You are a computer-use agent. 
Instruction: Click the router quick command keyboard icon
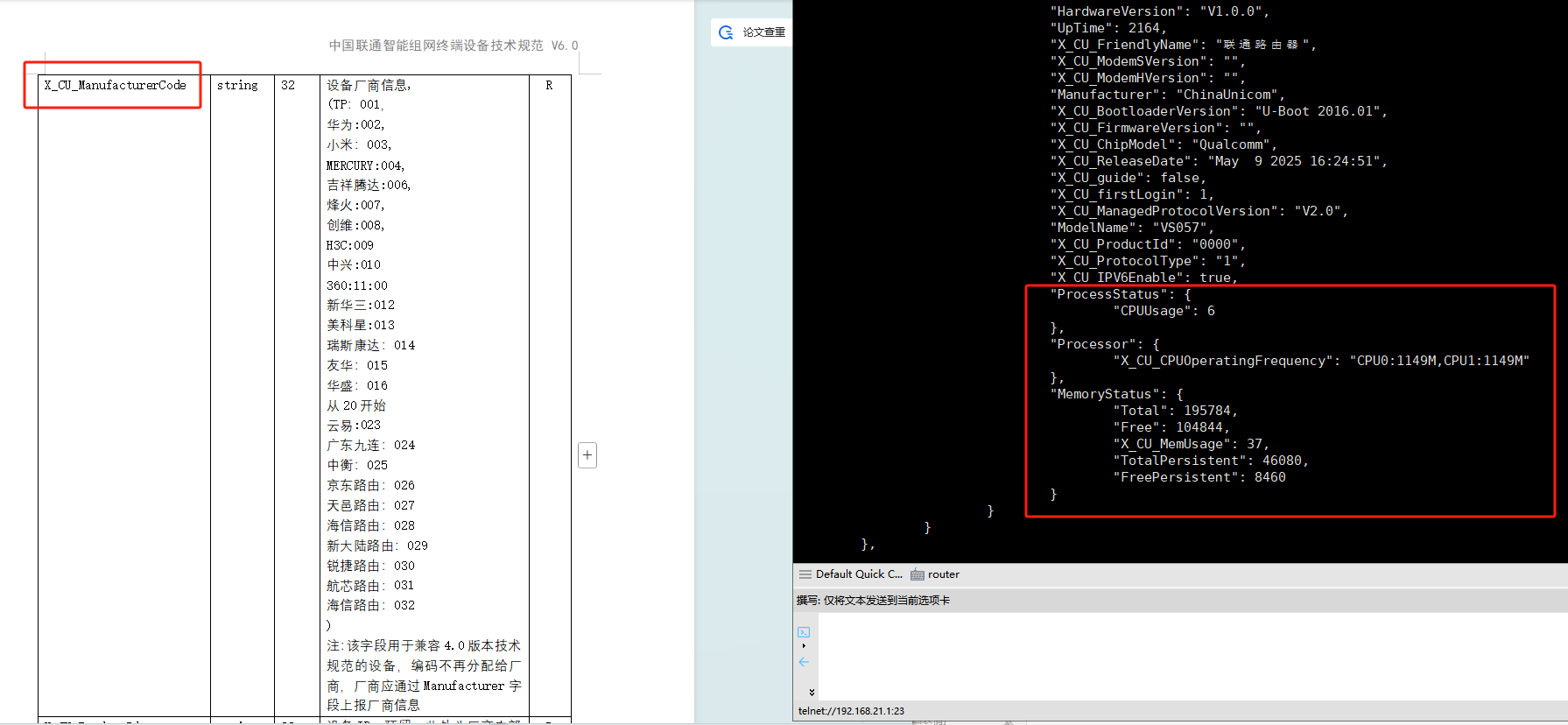pyautogui.click(x=918, y=574)
